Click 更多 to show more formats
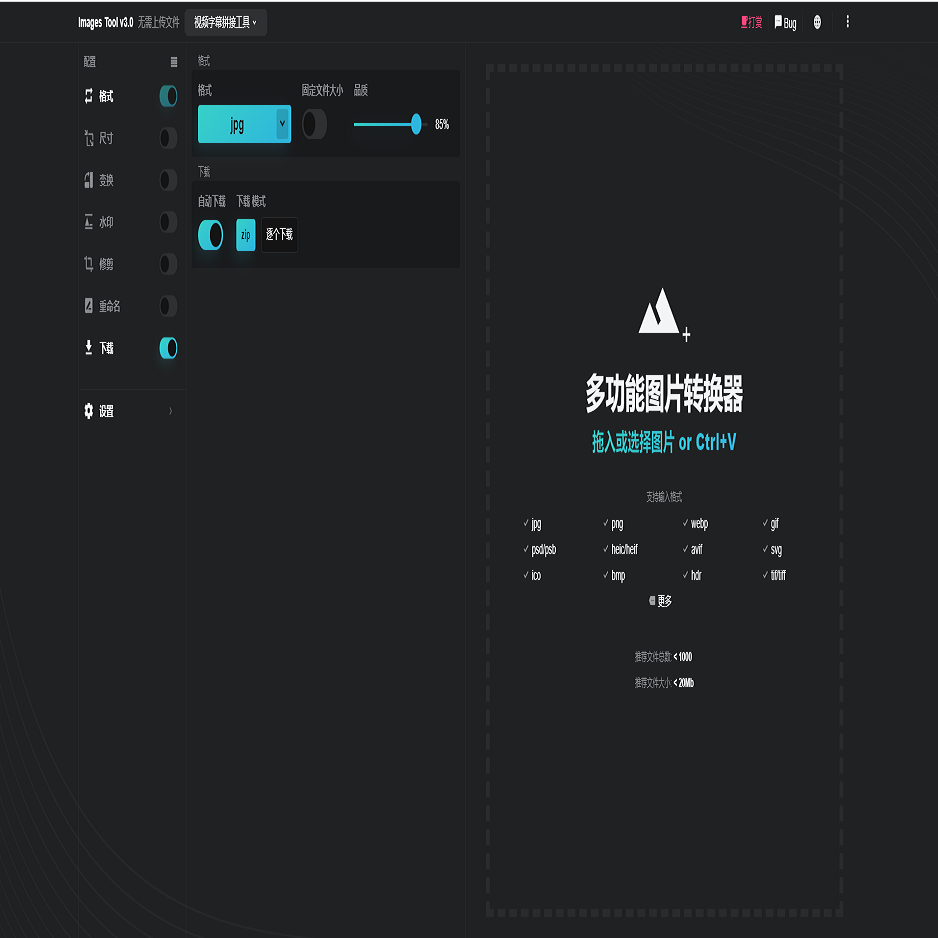Viewport: 938px width, 938px height. pos(660,601)
